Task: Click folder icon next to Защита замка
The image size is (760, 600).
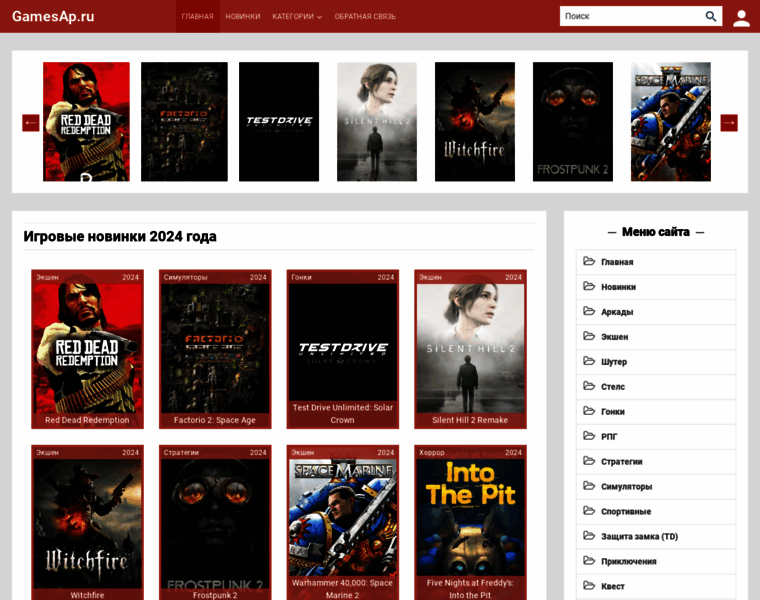Action: [x=589, y=536]
